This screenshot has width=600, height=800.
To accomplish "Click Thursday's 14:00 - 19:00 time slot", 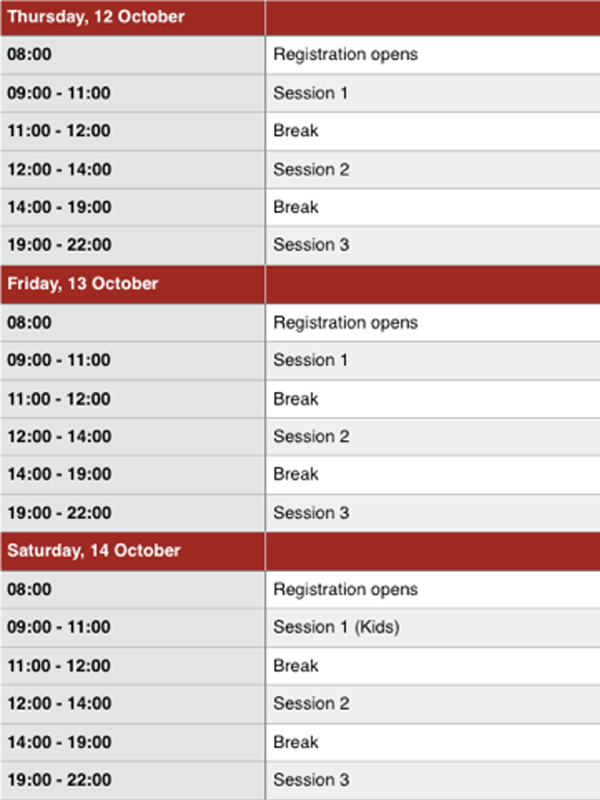I will pyautogui.click(x=59, y=207).
